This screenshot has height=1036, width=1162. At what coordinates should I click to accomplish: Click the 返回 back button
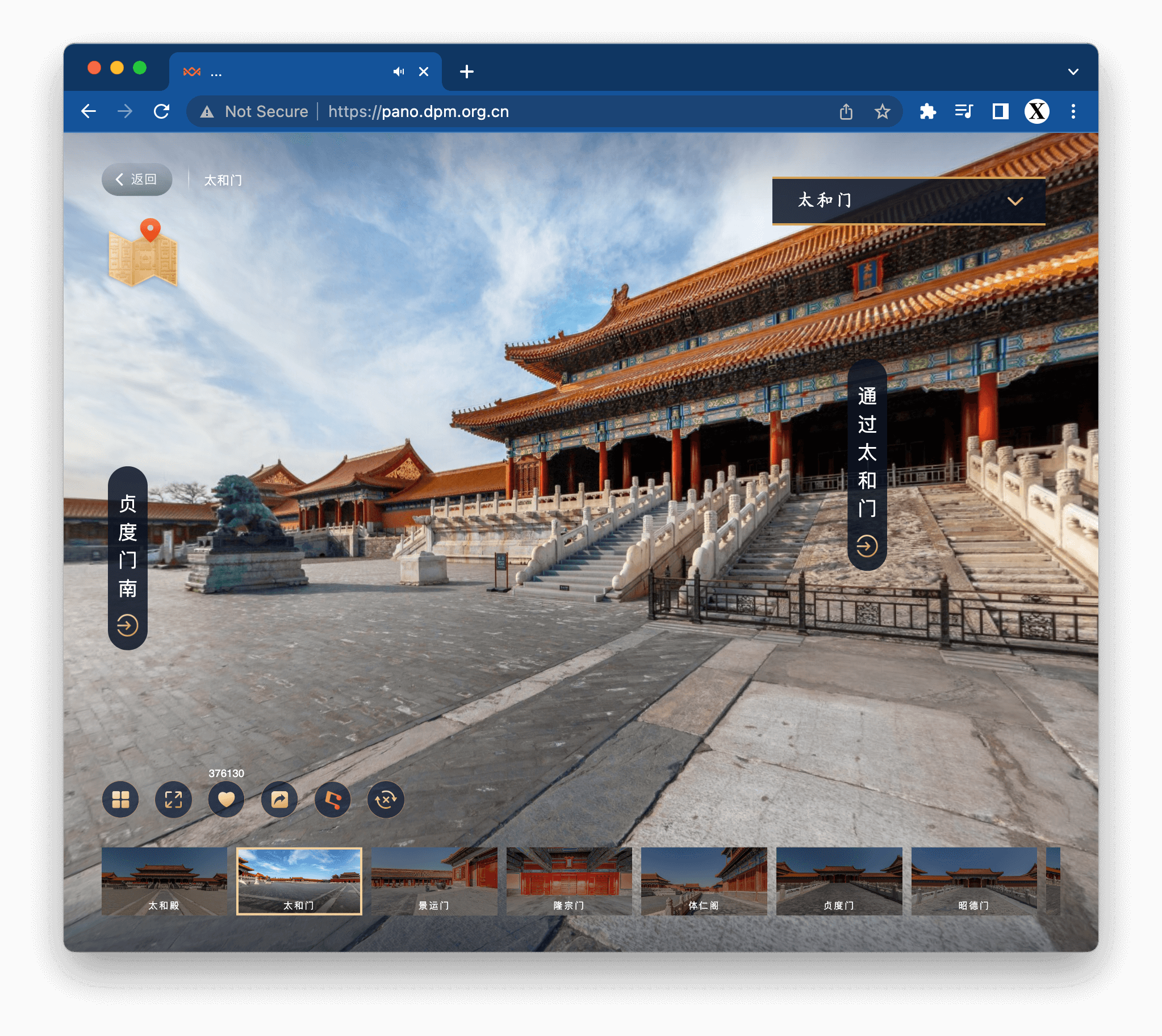click(x=136, y=180)
